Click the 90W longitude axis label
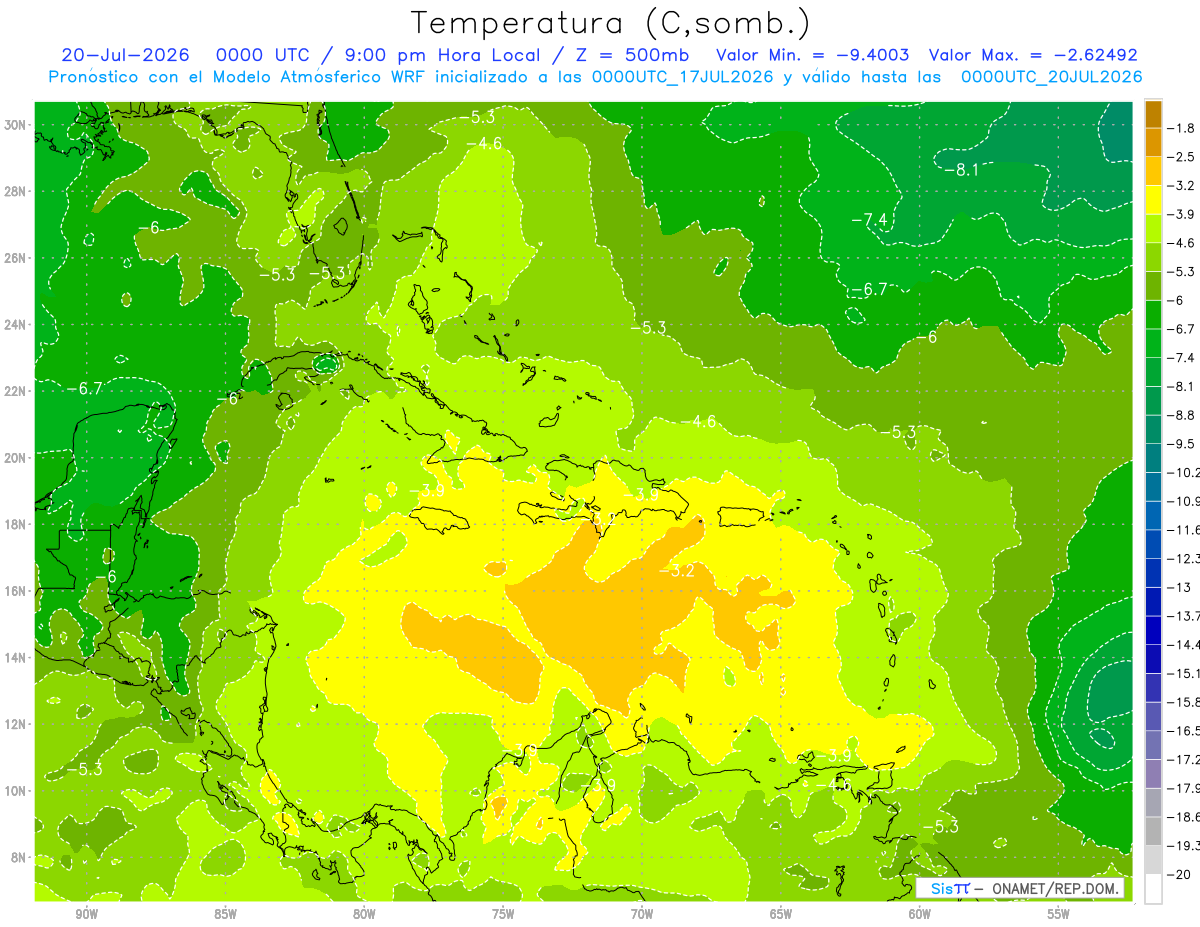This screenshot has width=1200, height=927. click(86, 914)
